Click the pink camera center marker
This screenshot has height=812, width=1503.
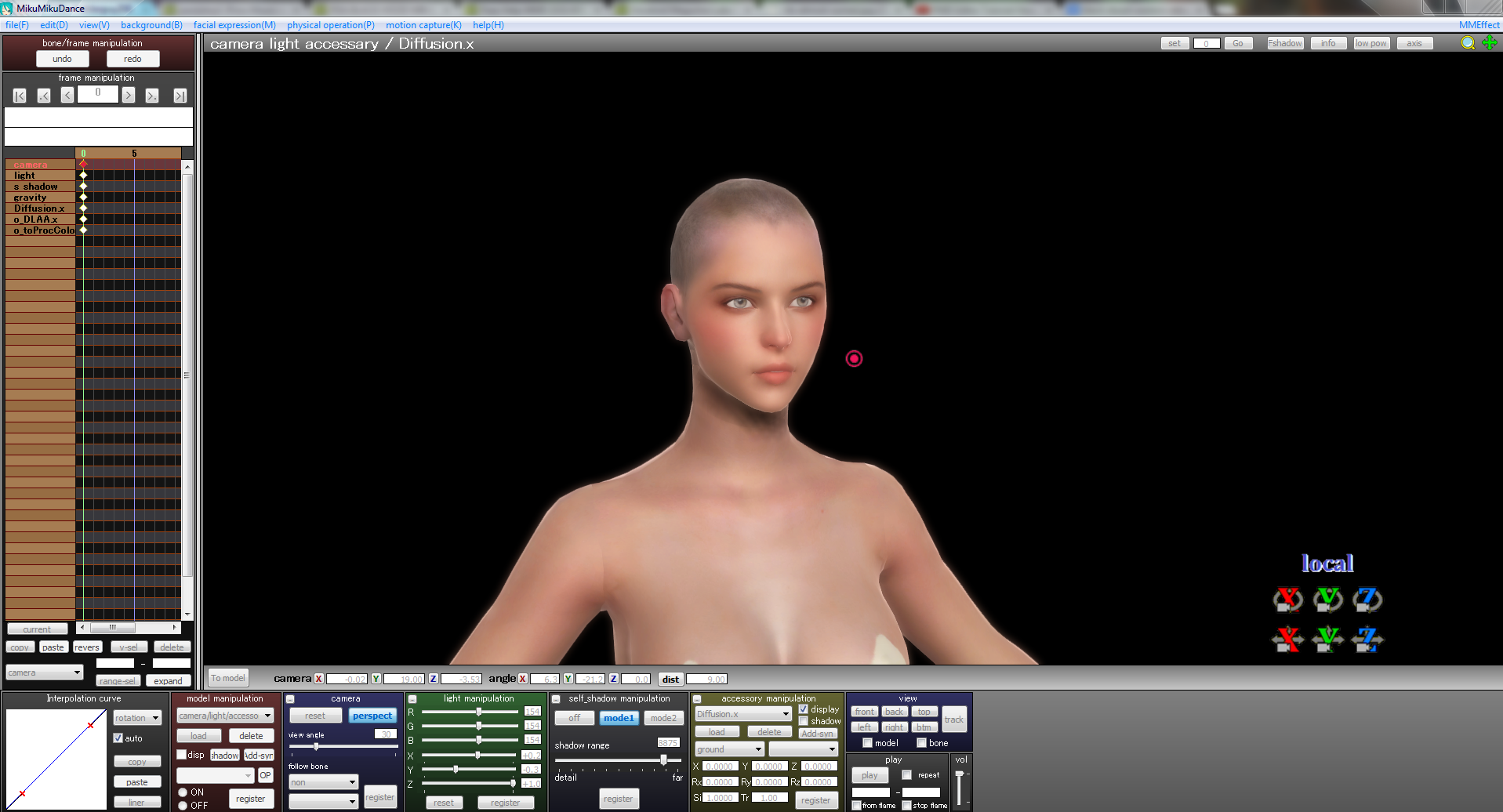854,358
